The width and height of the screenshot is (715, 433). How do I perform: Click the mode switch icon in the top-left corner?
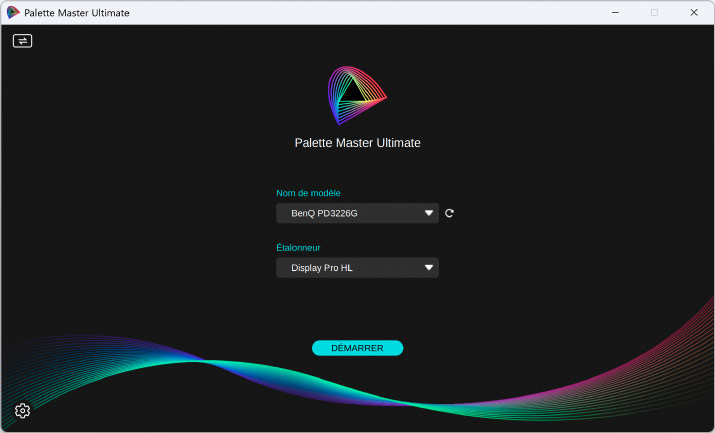tap(22, 41)
